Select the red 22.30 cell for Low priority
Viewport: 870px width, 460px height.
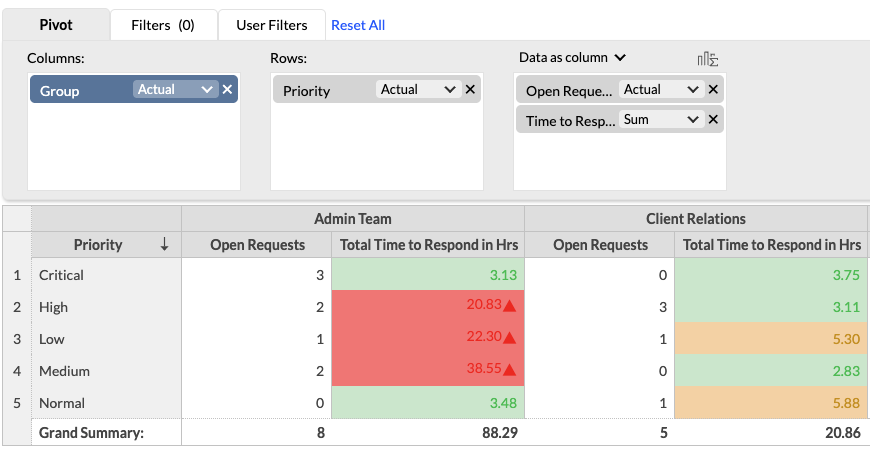[x=427, y=339]
